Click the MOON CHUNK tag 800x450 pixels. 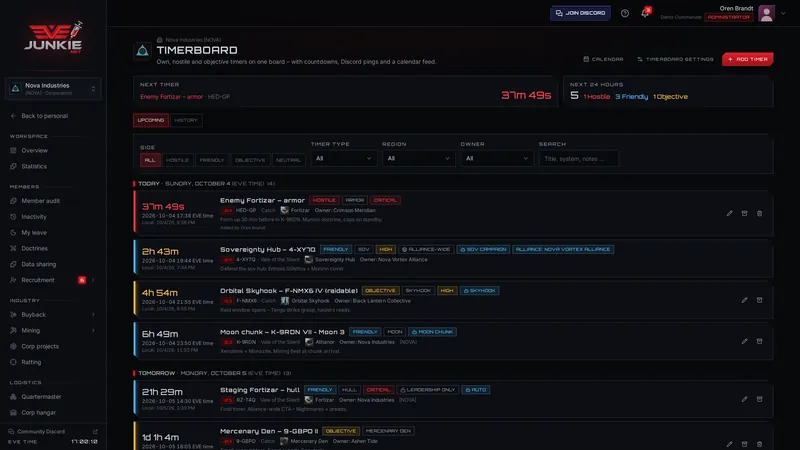(x=433, y=332)
